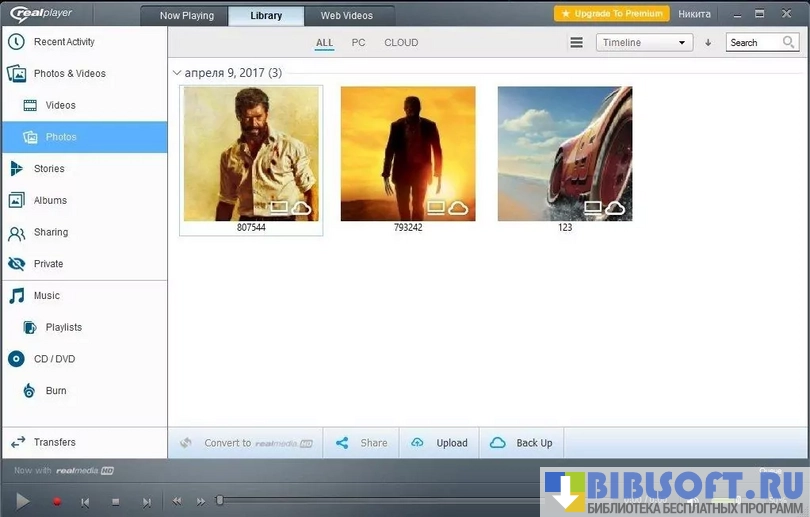Click the Upload cloud icon
The width and height of the screenshot is (810, 517).
pos(418,443)
